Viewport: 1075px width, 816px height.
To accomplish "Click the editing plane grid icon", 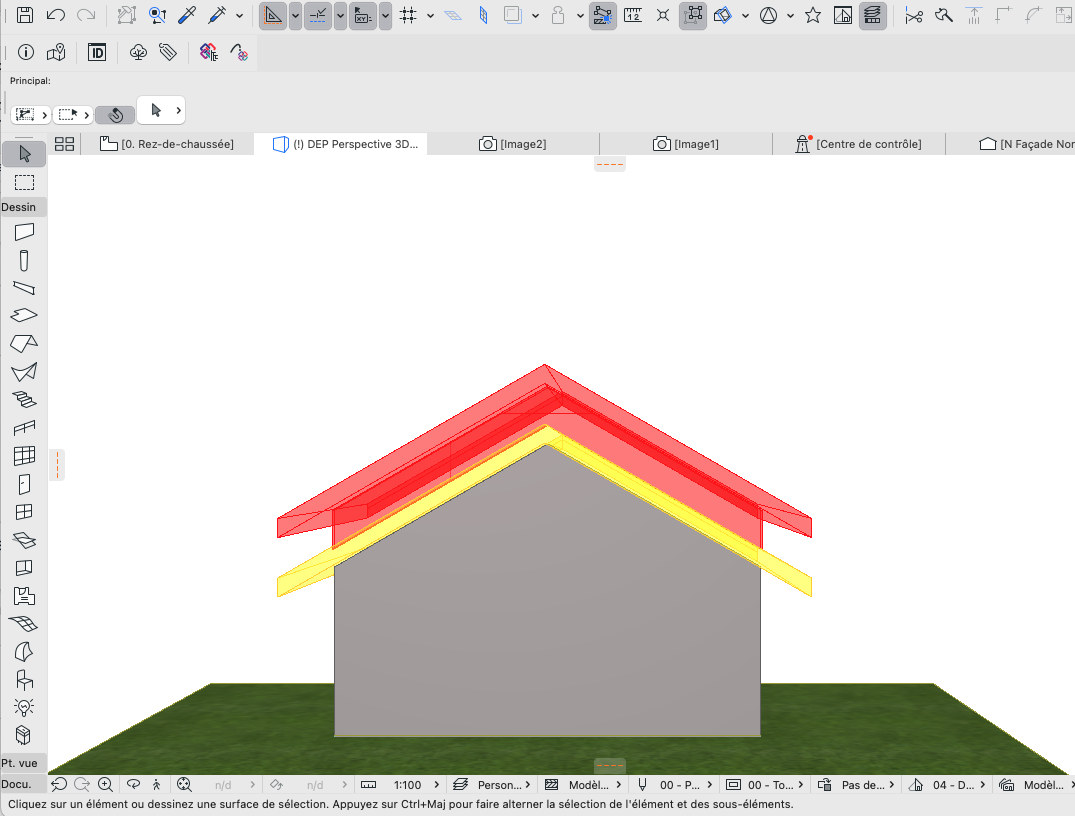I will coord(453,15).
